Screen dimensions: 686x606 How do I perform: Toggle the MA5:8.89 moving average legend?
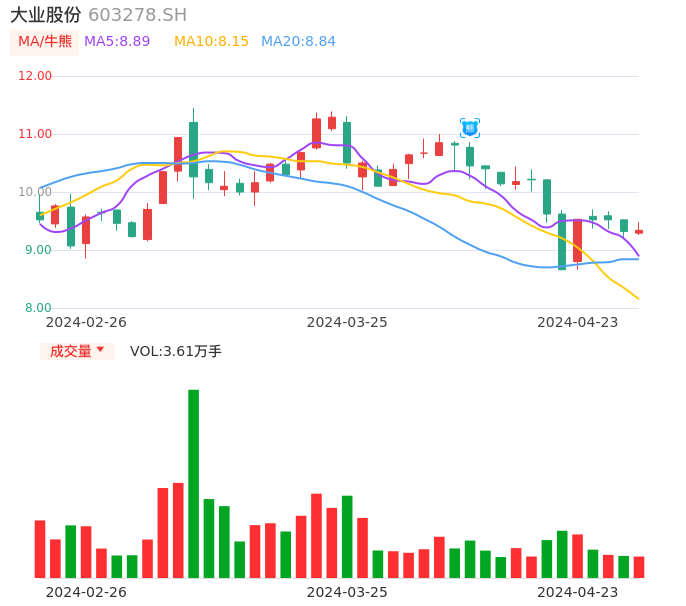(x=117, y=42)
